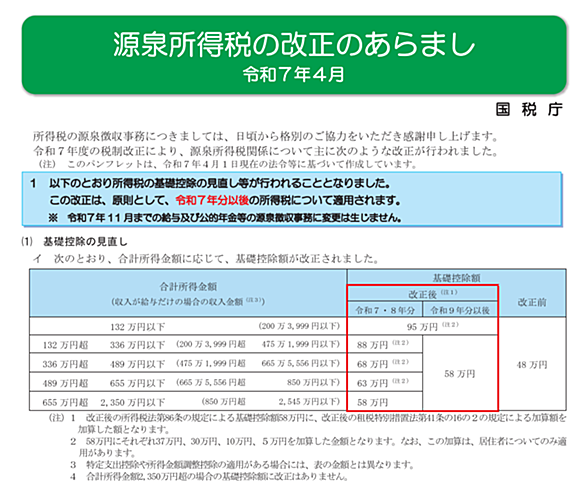The height and width of the screenshot is (481, 586).
Task: Click the '63万円' deduction value
Action: [x=372, y=383]
